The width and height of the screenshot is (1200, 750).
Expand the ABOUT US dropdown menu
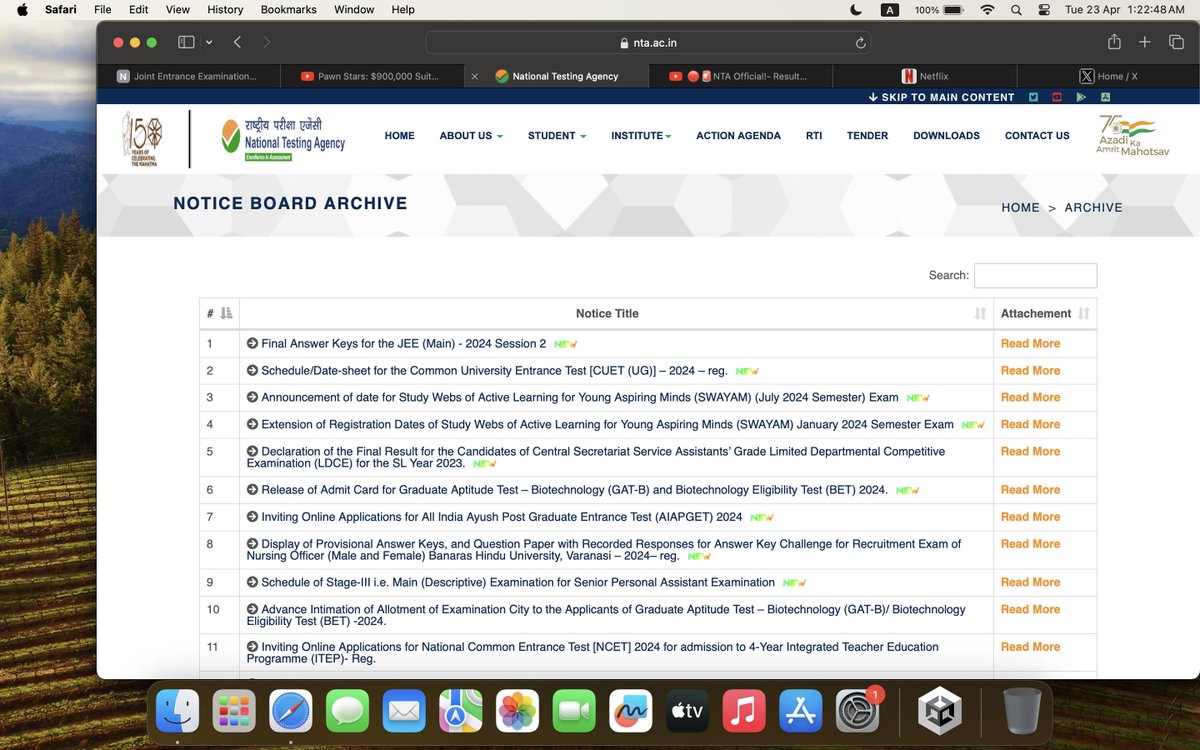click(x=471, y=136)
